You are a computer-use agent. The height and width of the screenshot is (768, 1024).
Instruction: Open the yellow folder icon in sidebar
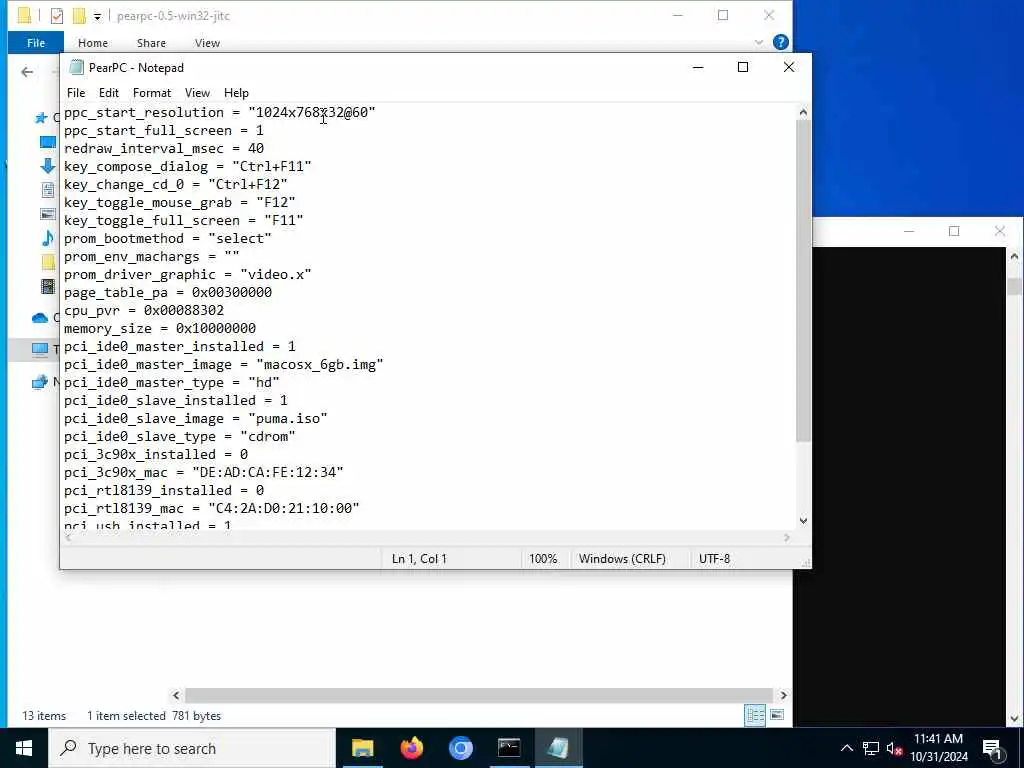(x=48, y=262)
